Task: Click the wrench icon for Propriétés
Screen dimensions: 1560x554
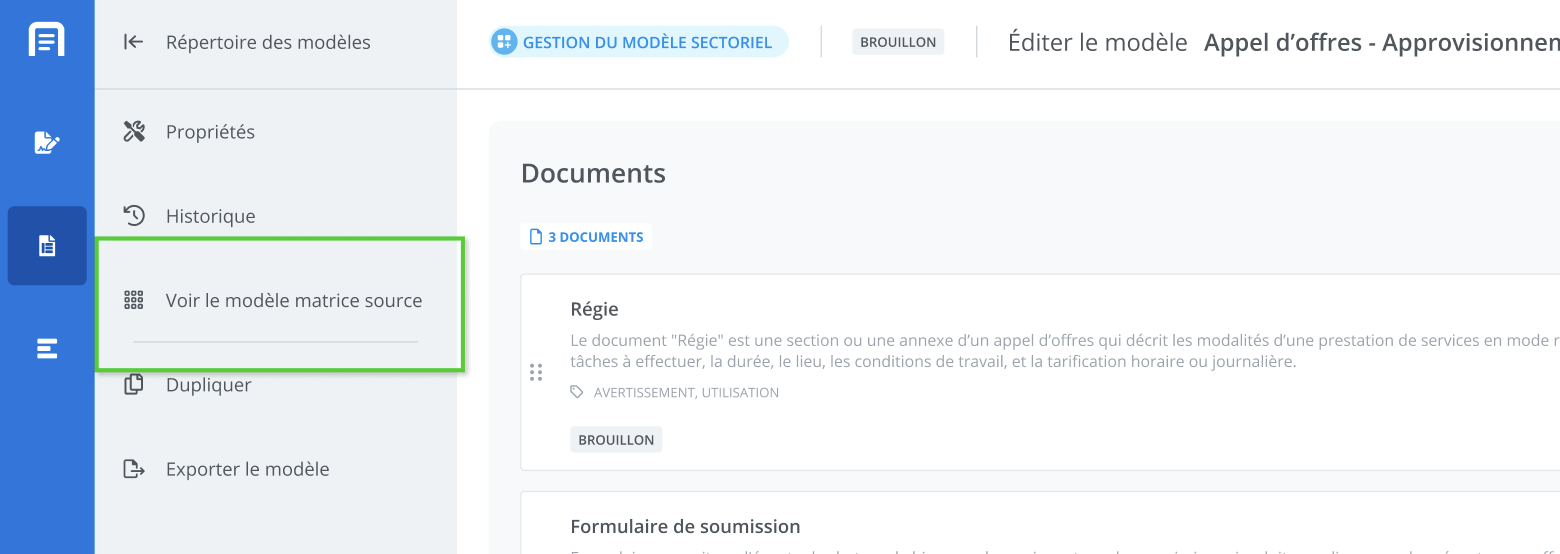Action: coord(134,132)
